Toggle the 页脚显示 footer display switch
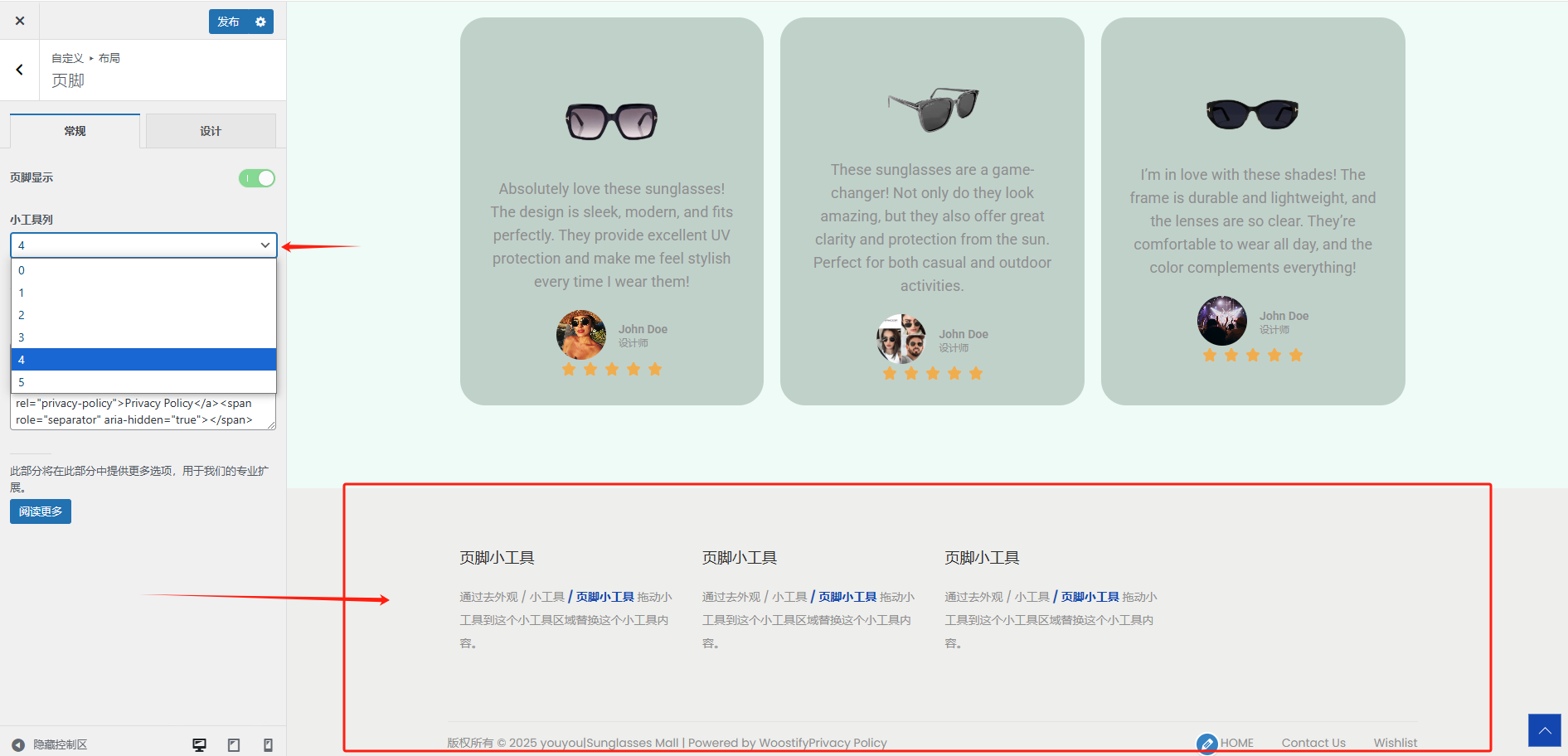 click(257, 178)
